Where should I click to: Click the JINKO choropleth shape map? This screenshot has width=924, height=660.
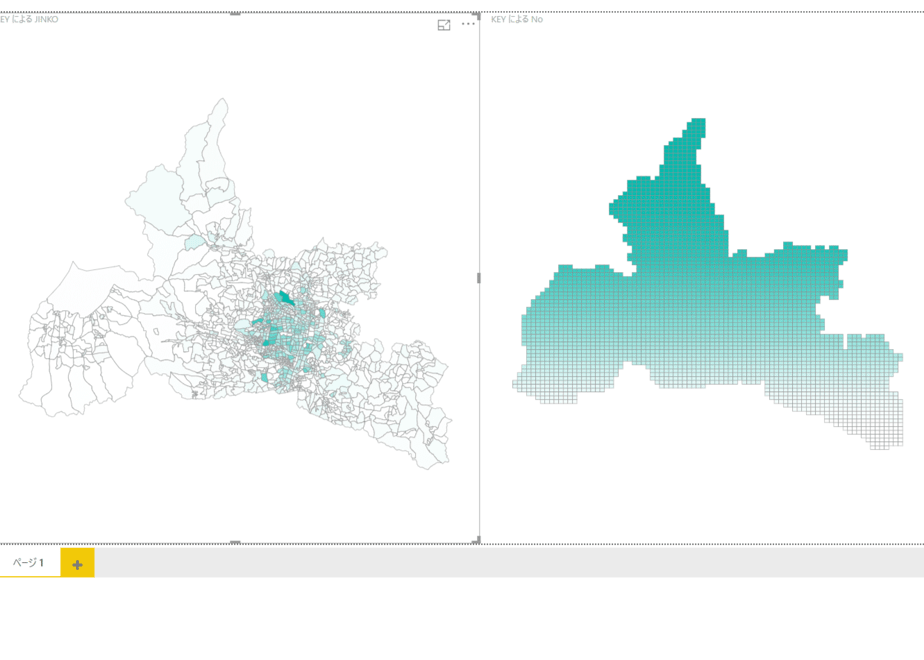click(236, 284)
